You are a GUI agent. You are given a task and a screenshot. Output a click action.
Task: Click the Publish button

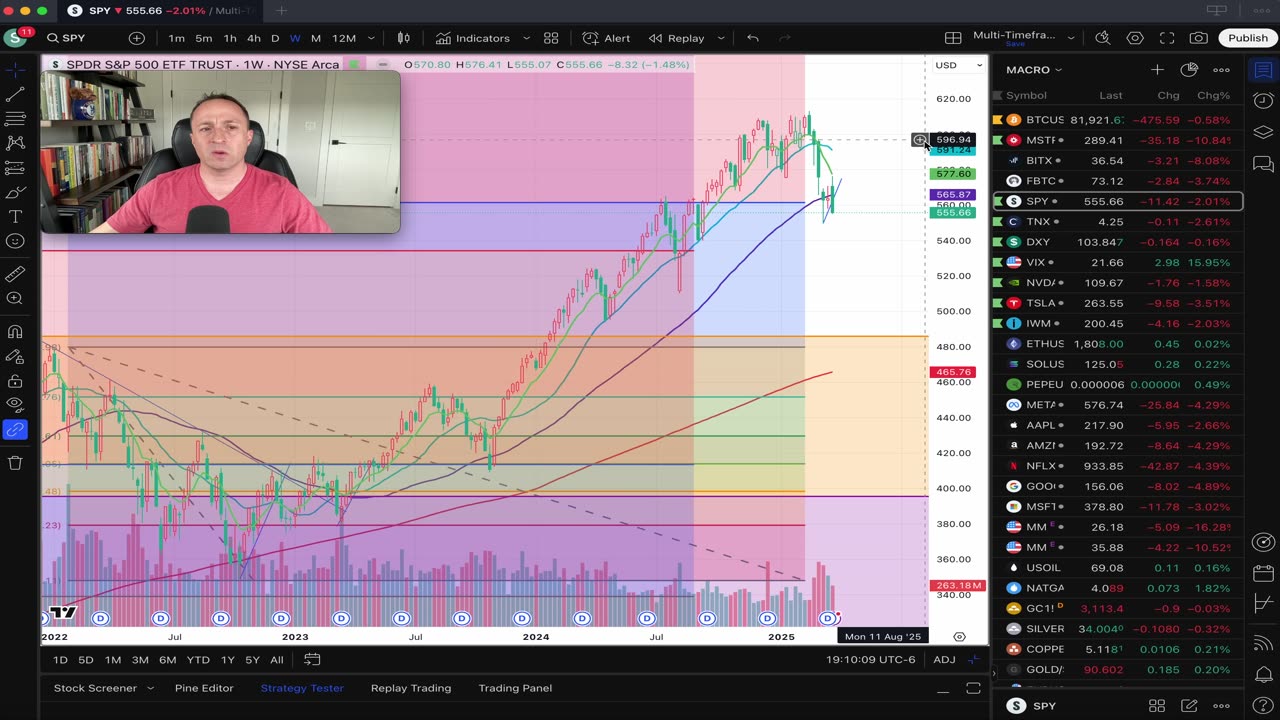click(x=1248, y=38)
